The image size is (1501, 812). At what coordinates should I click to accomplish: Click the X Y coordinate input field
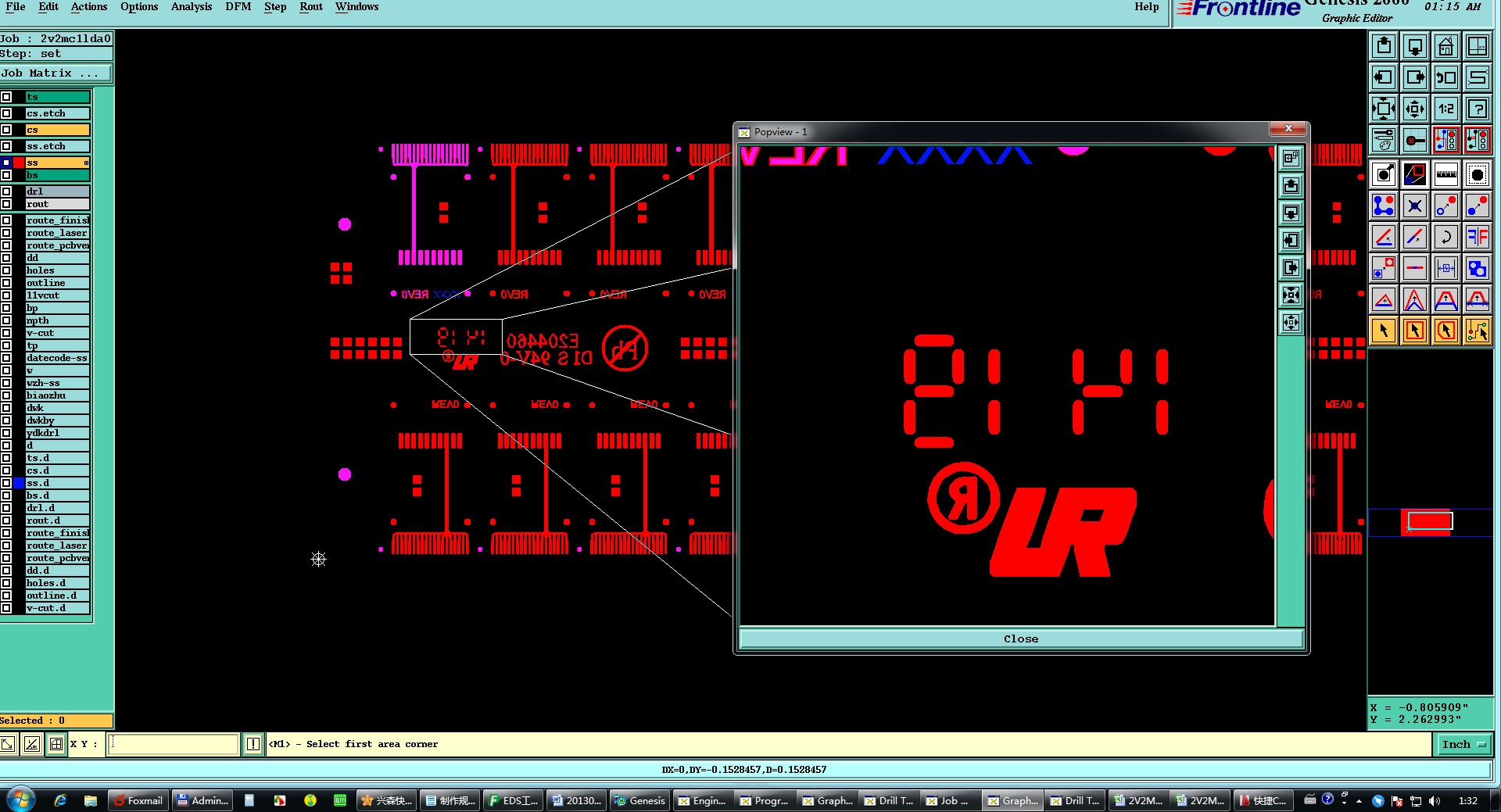click(173, 744)
